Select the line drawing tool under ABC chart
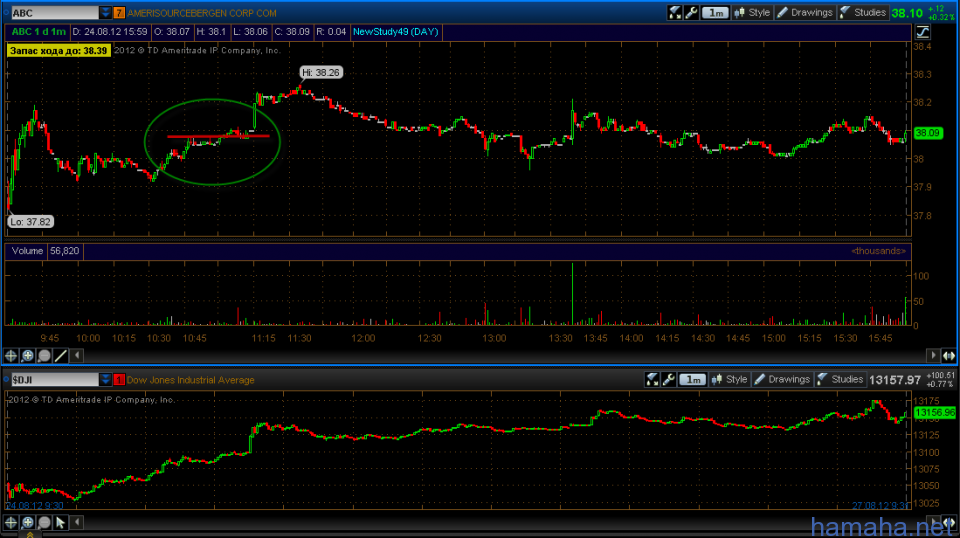 [60, 355]
